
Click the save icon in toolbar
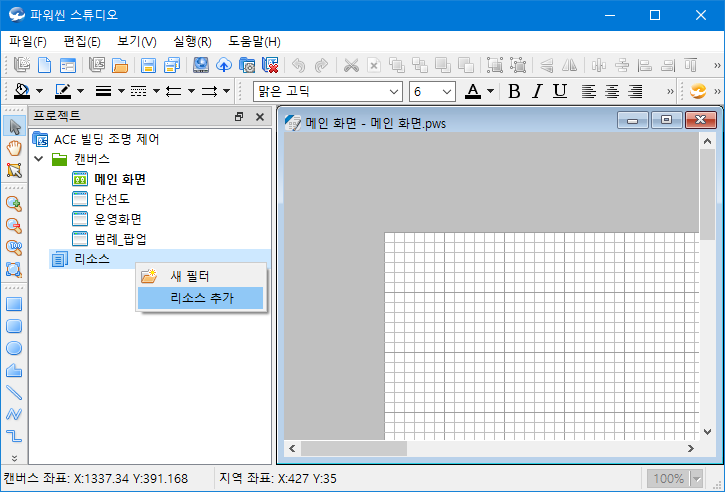click(x=148, y=66)
